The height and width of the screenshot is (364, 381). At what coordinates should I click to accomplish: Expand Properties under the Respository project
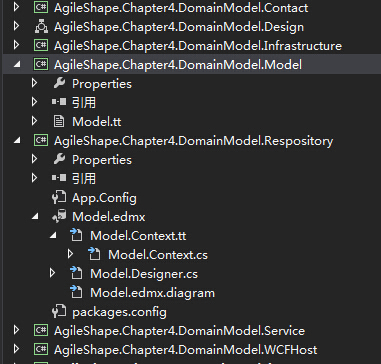point(34,159)
